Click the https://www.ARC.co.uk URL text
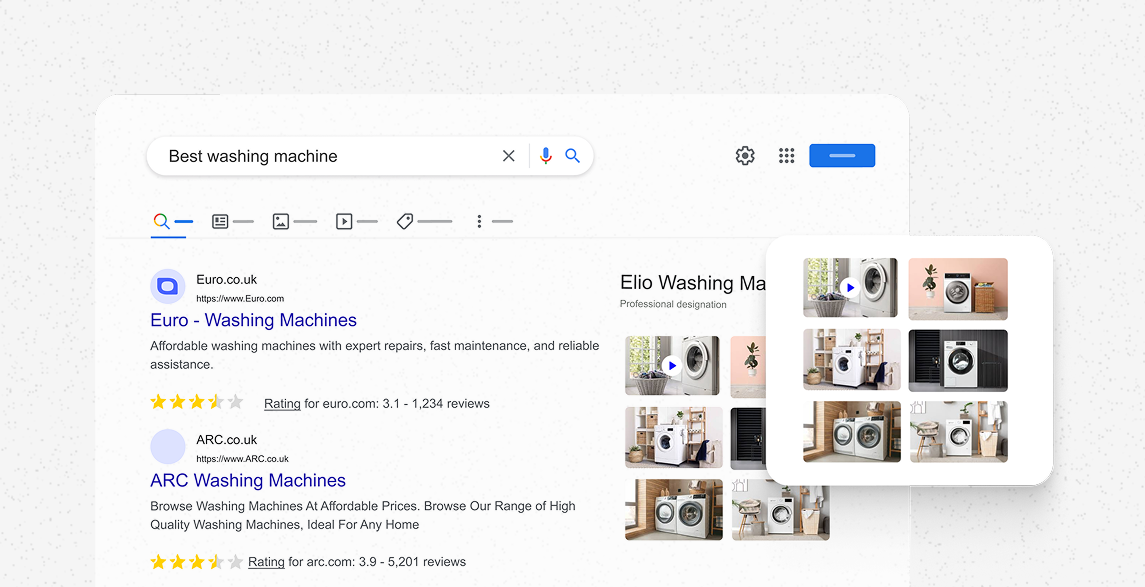Viewport: 1145px width, 587px height. tap(242, 459)
